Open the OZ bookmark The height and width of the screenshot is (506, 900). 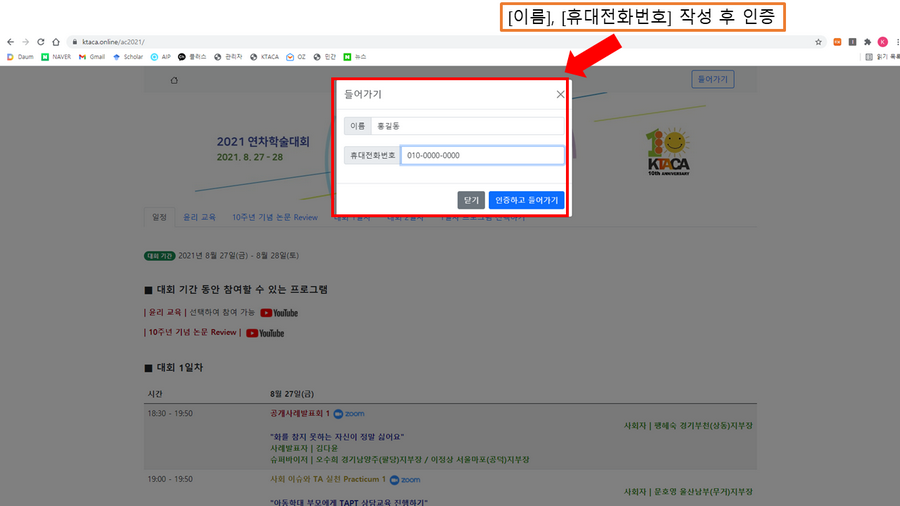(x=296, y=57)
